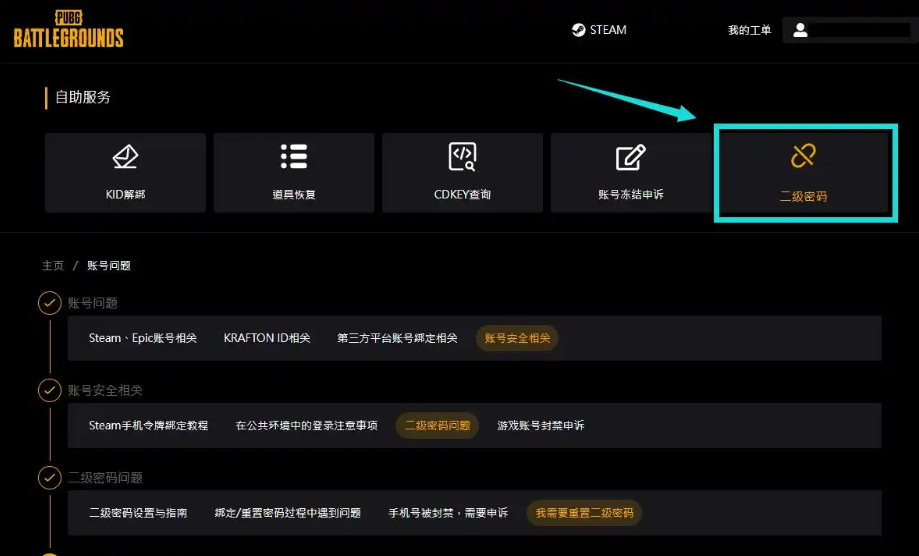The image size is (919, 556).
Task: Toggle the 二级密码问题 step checkmark circle
Action: [48, 478]
